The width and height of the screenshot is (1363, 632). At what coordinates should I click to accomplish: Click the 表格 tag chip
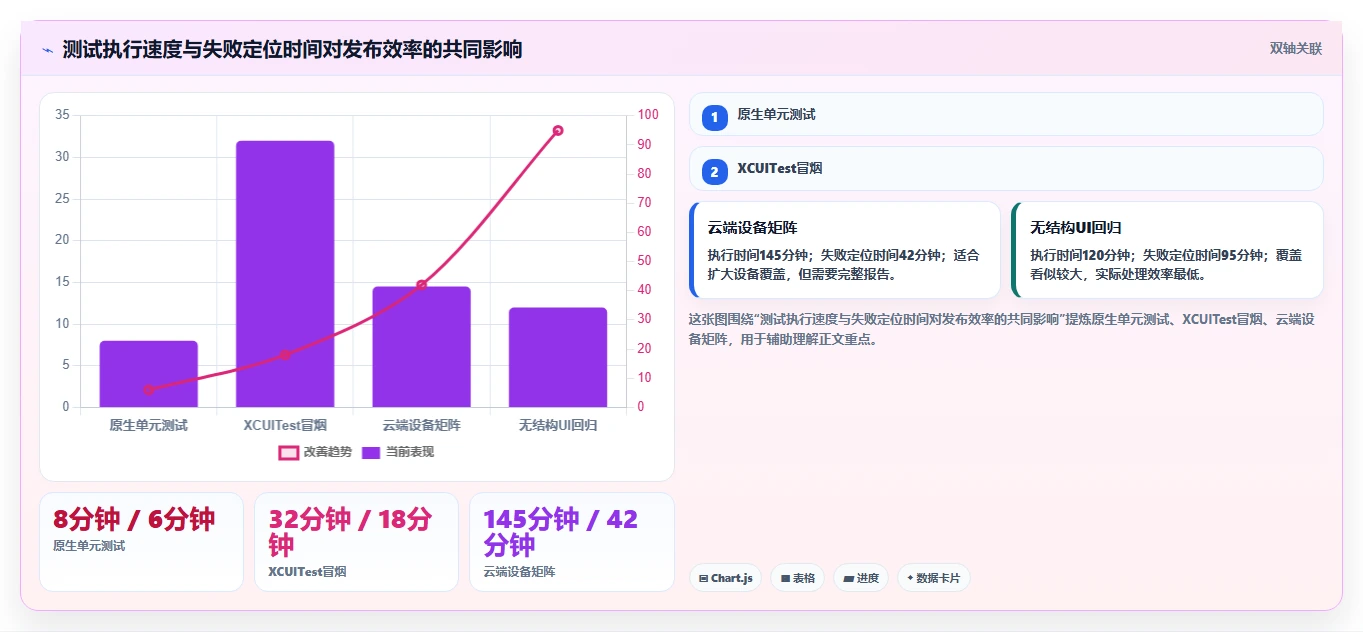pos(797,578)
